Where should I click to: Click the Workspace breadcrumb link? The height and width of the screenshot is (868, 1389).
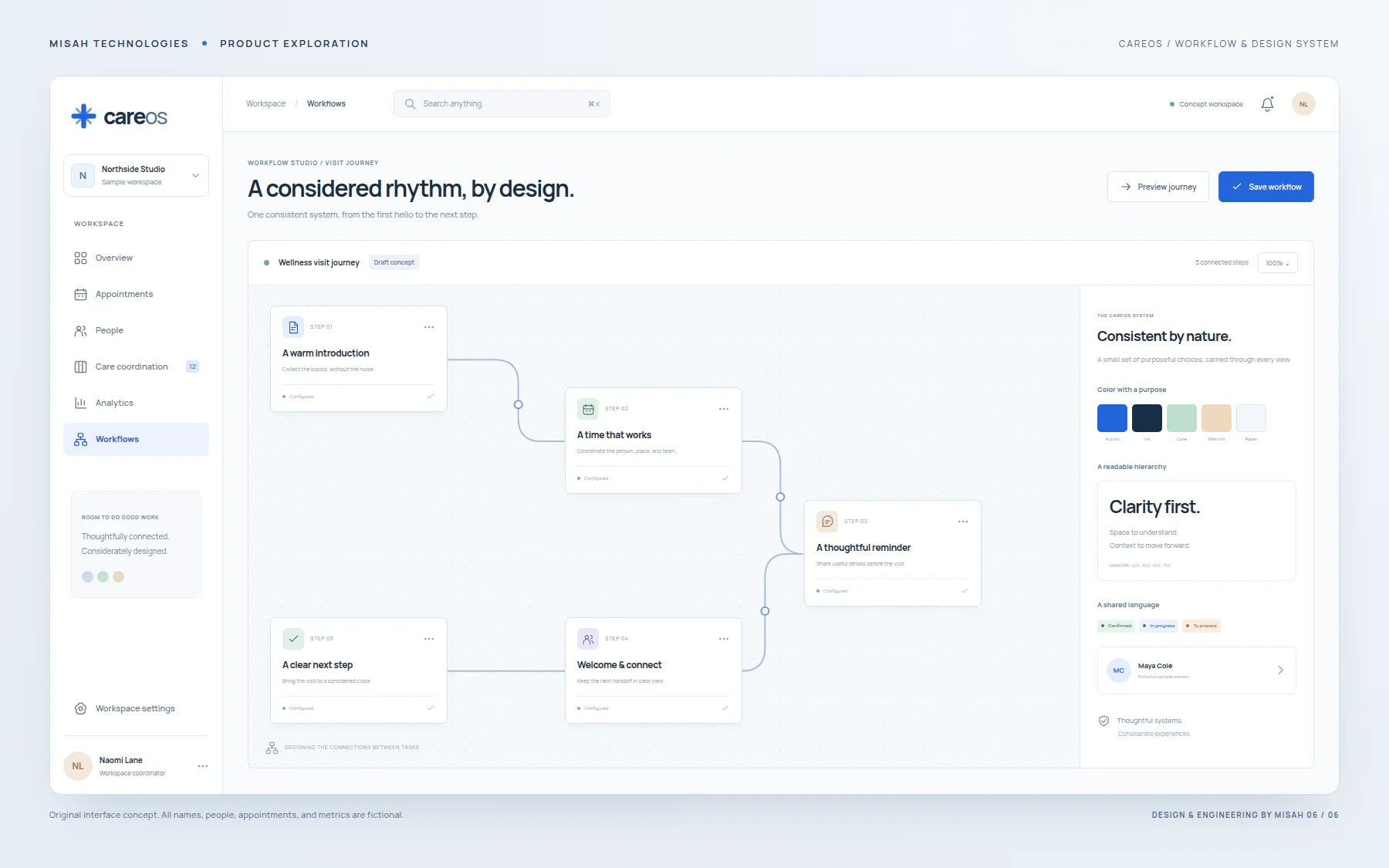tap(265, 104)
